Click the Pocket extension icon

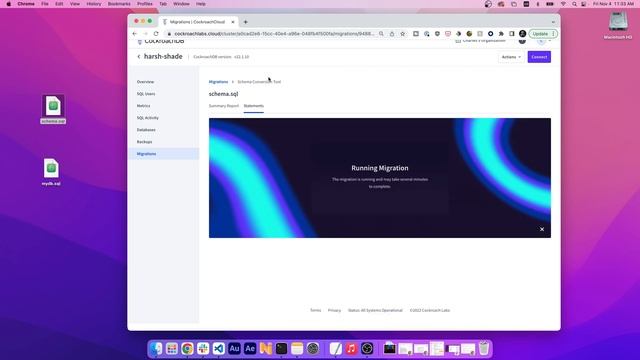[448, 34]
